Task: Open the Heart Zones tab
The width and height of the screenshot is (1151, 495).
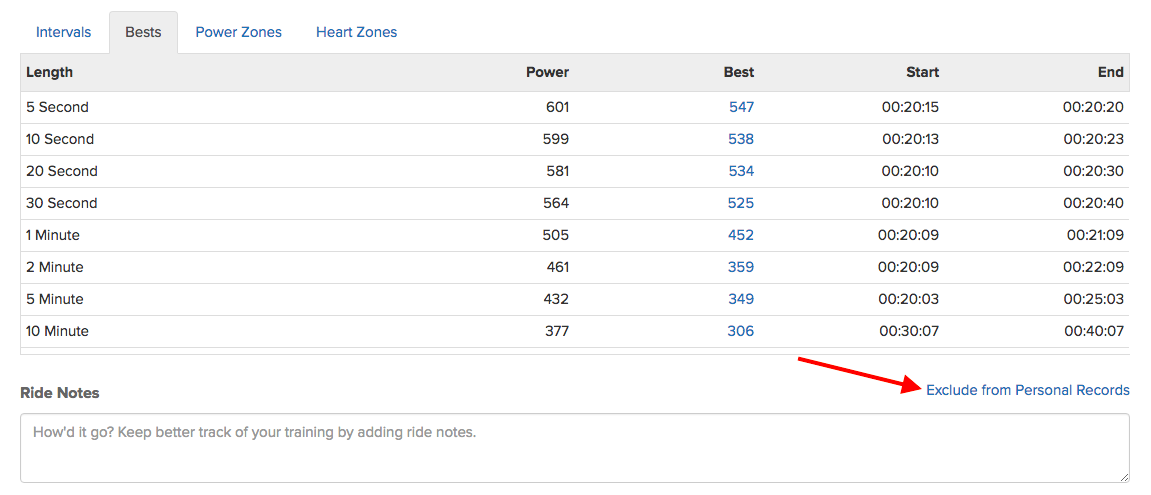Action: 357,32
